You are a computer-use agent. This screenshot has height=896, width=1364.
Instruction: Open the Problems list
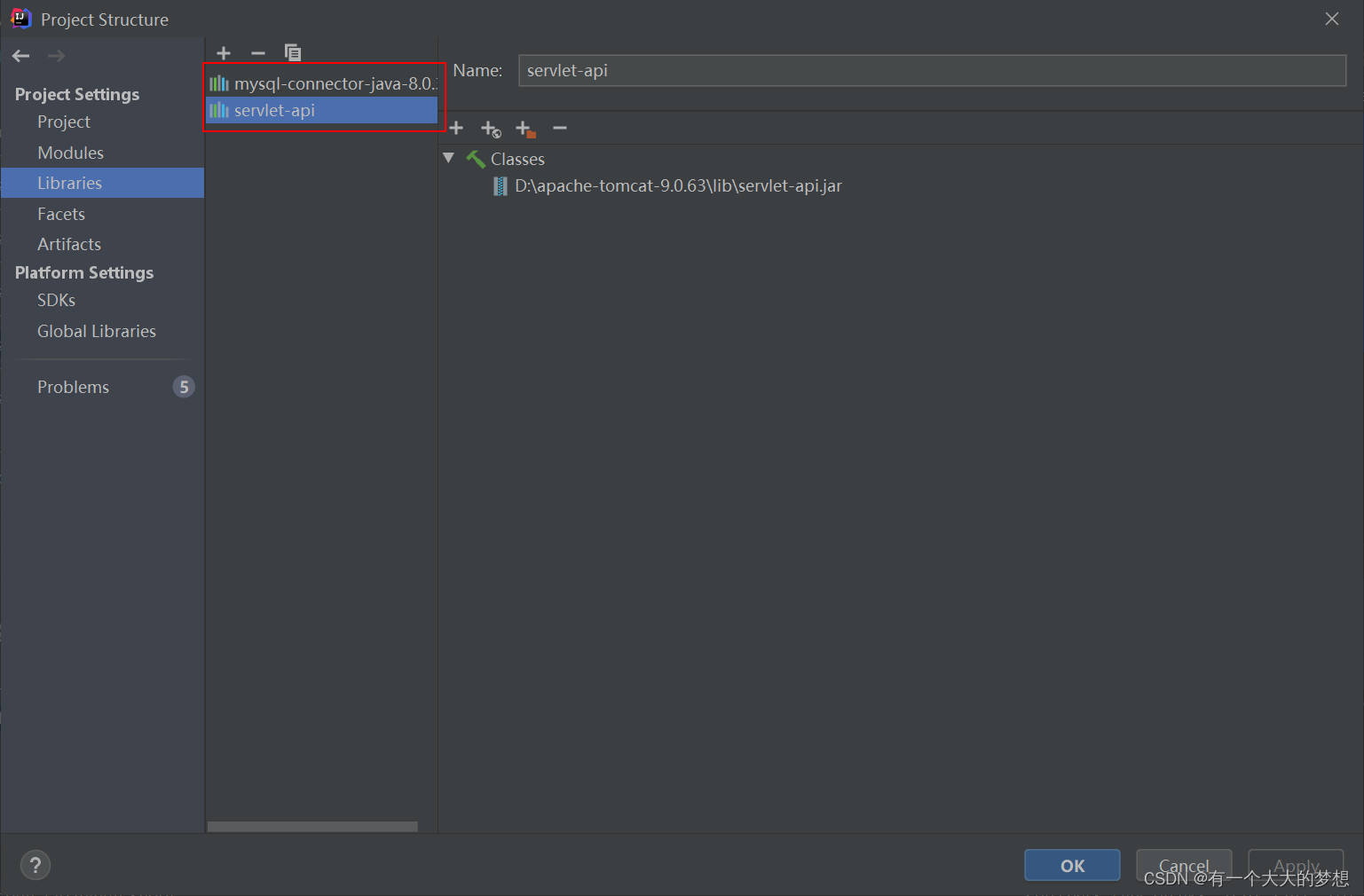click(73, 387)
